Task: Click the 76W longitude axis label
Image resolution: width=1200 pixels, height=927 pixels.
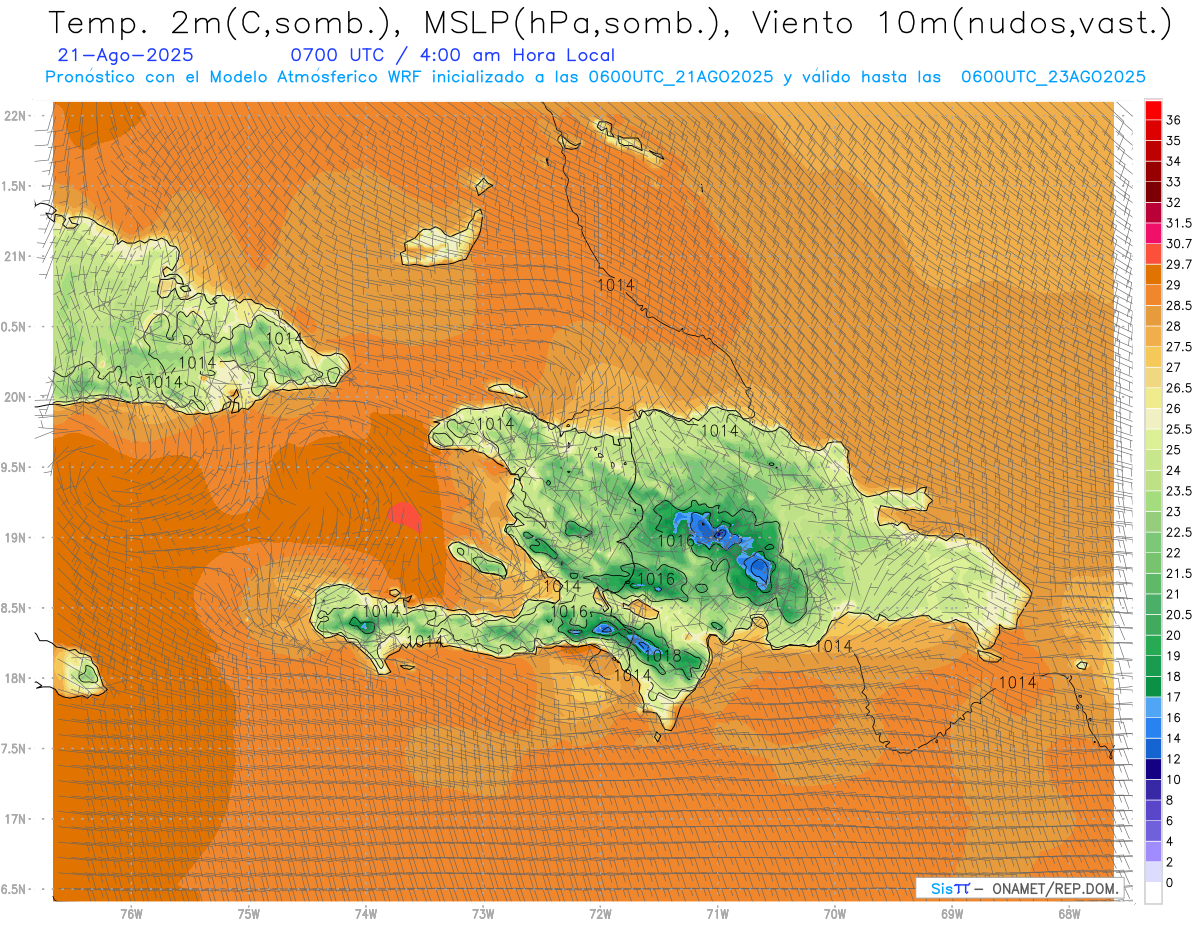Action: [131, 914]
